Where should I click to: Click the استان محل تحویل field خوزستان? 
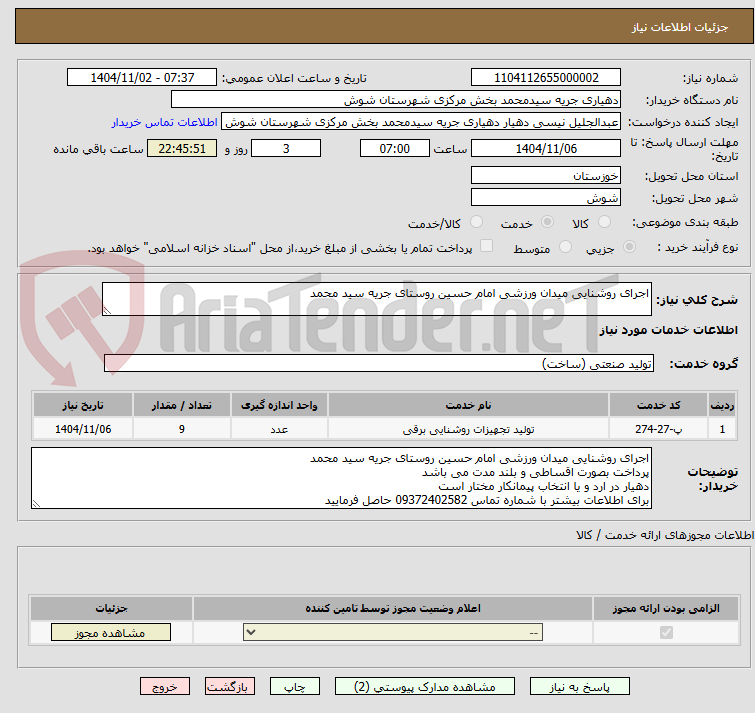[x=546, y=175]
